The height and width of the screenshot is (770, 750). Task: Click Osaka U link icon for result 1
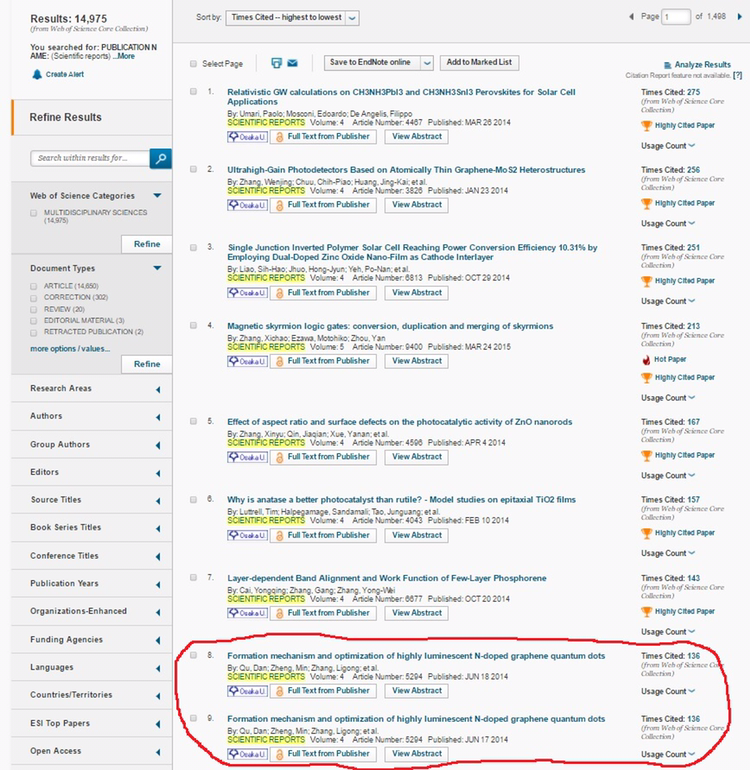coord(248,137)
